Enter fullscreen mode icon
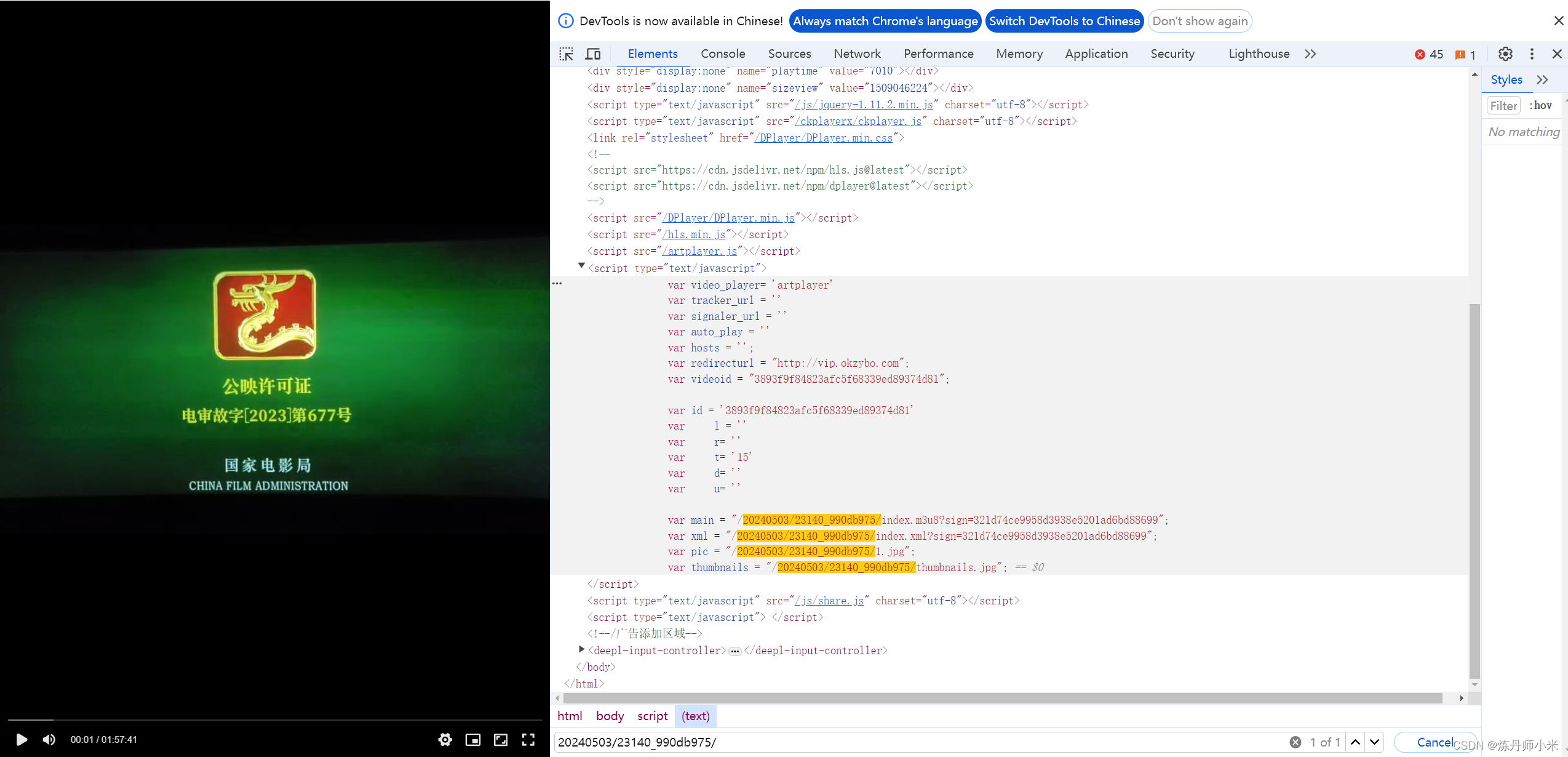 click(x=528, y=739)
